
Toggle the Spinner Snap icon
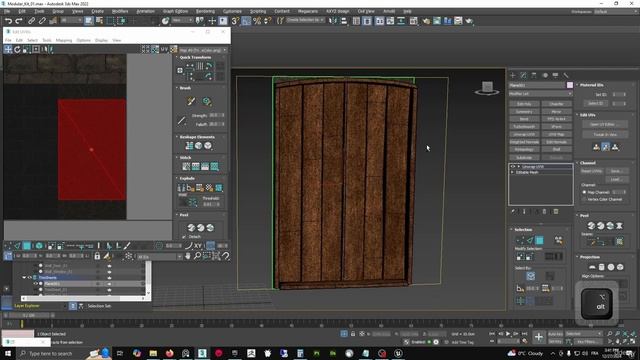coord(267,21)
